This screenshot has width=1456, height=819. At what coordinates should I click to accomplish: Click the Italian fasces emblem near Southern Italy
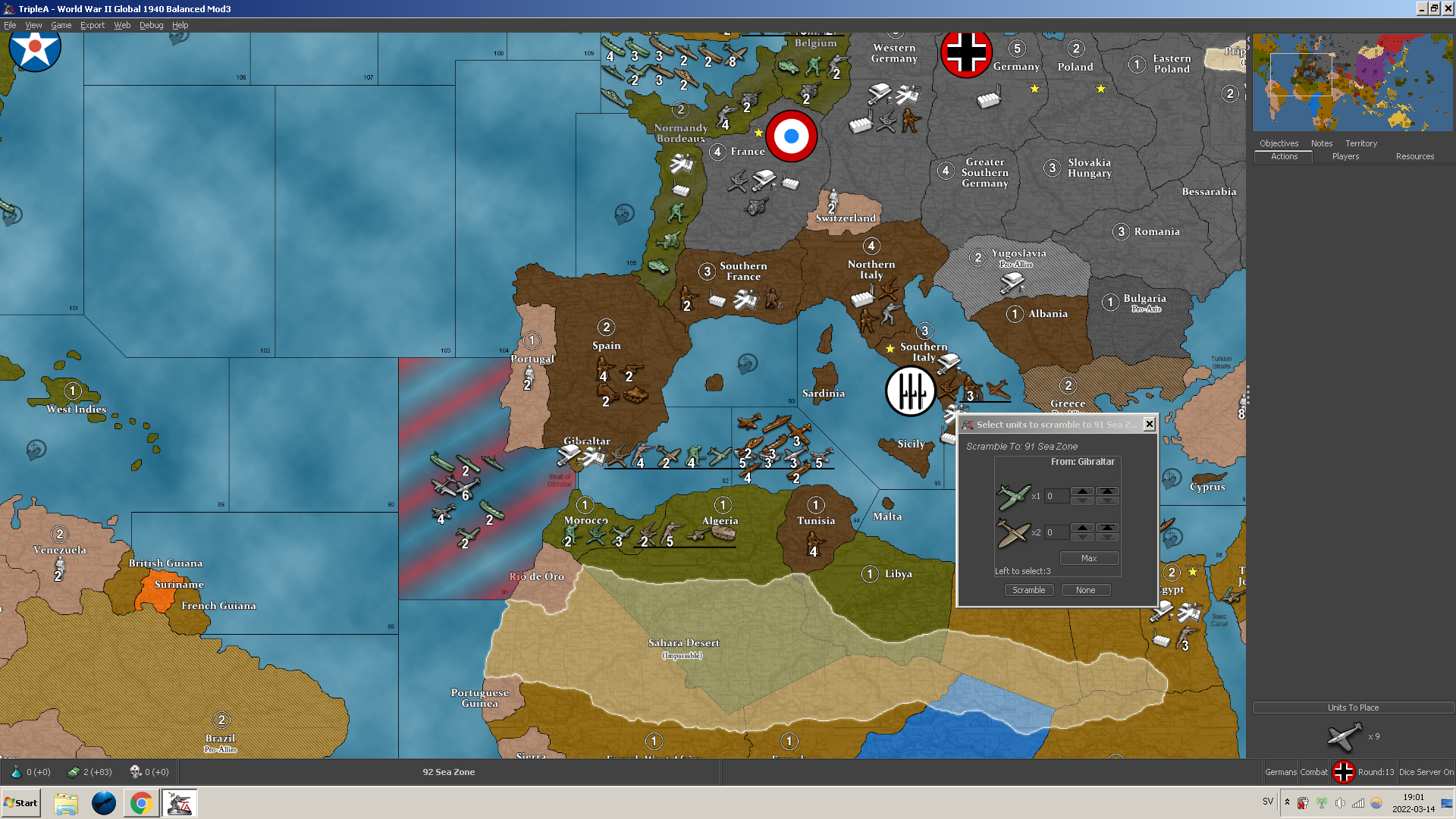(x=910, y=391)
